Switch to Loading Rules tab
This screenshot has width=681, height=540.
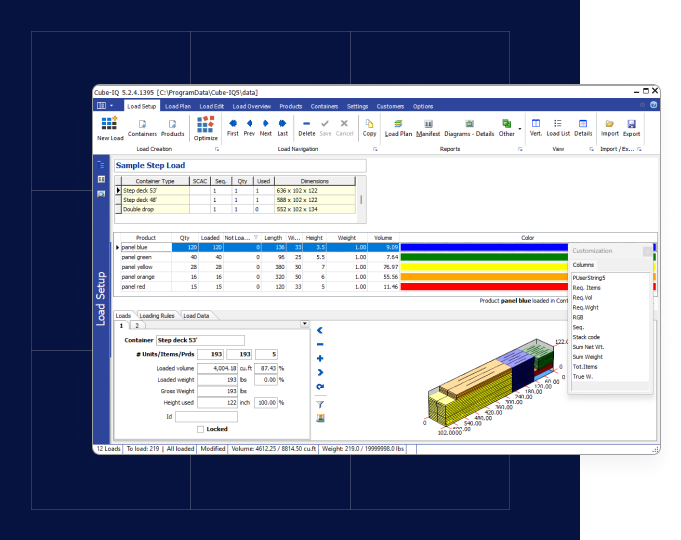157,316
